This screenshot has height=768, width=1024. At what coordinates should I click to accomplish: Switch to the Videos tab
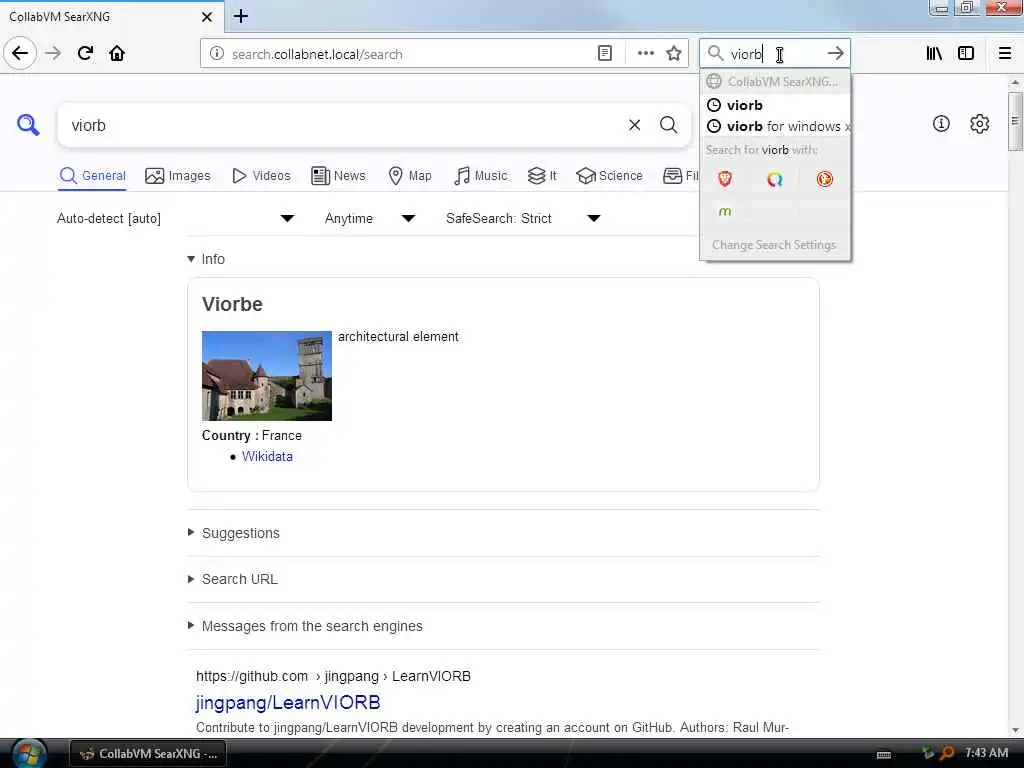coord(261,176)
